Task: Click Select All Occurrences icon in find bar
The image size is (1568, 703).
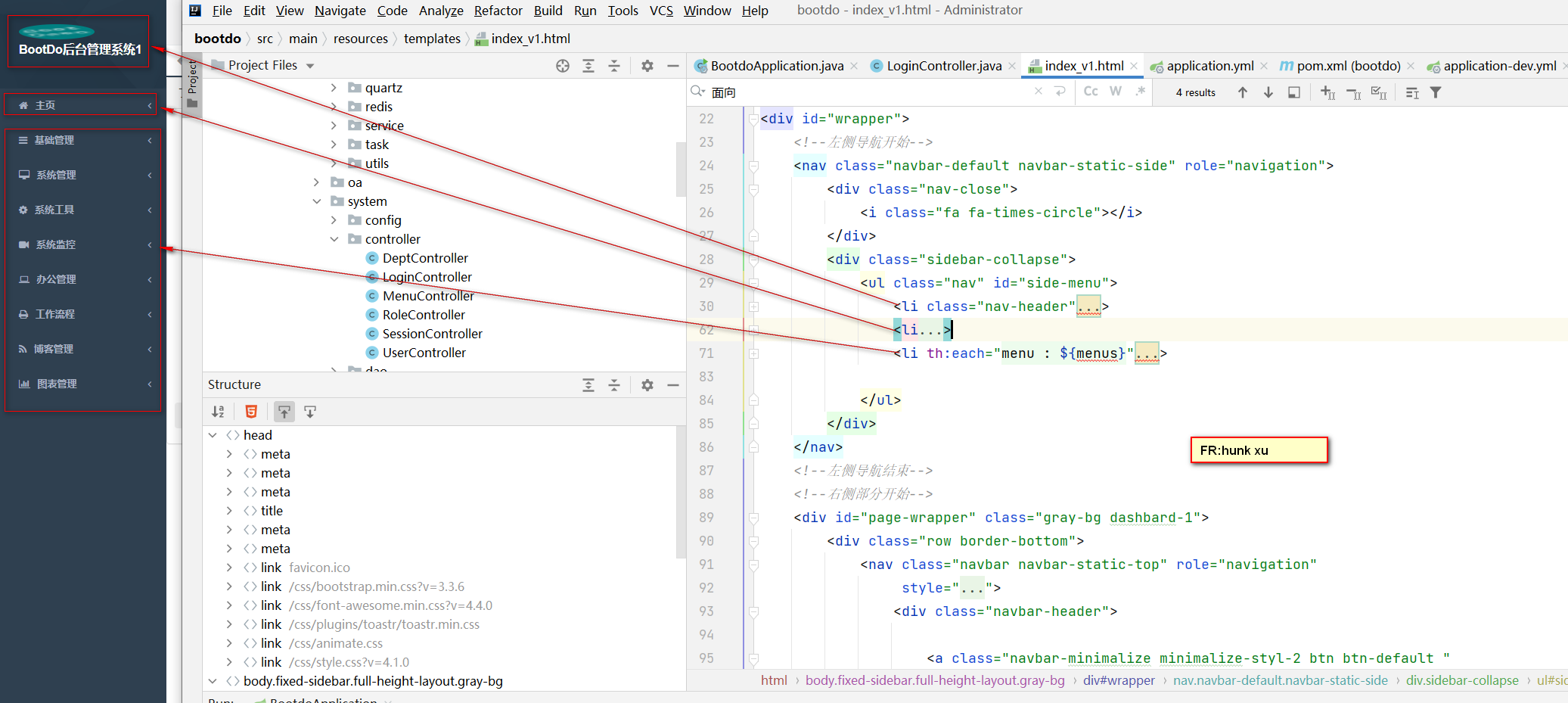Action: coord(1379,92)
